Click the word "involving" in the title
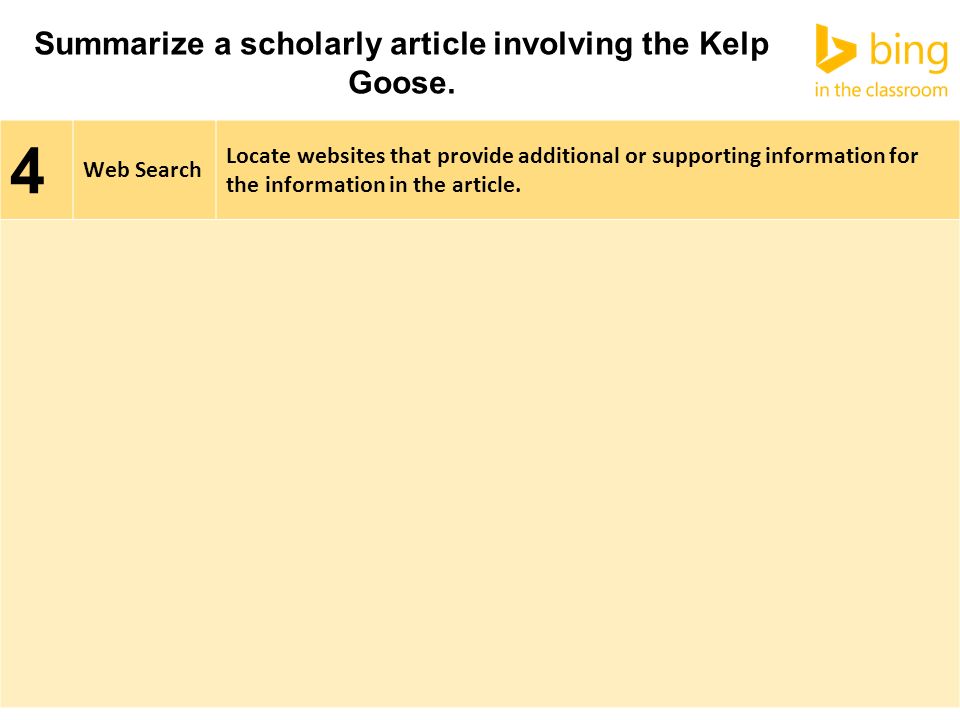The image size is (960, 720). pyautogui.click(x=563, y=46)
